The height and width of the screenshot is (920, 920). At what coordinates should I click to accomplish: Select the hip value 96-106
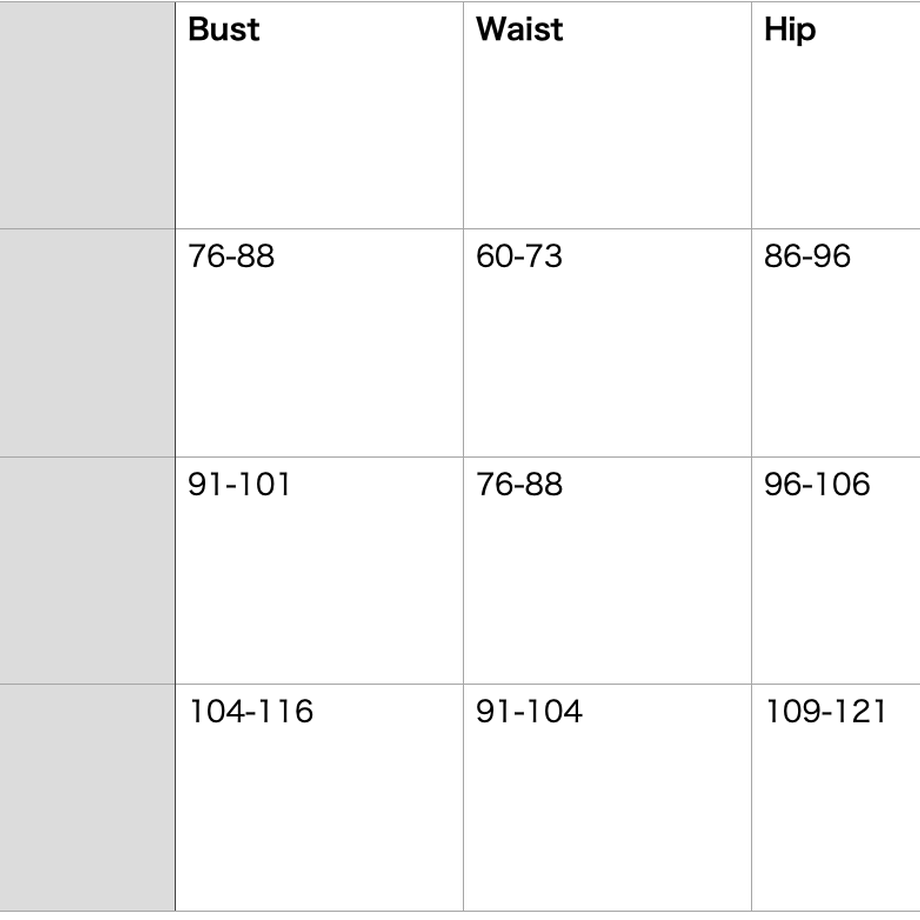pos(817,485)
